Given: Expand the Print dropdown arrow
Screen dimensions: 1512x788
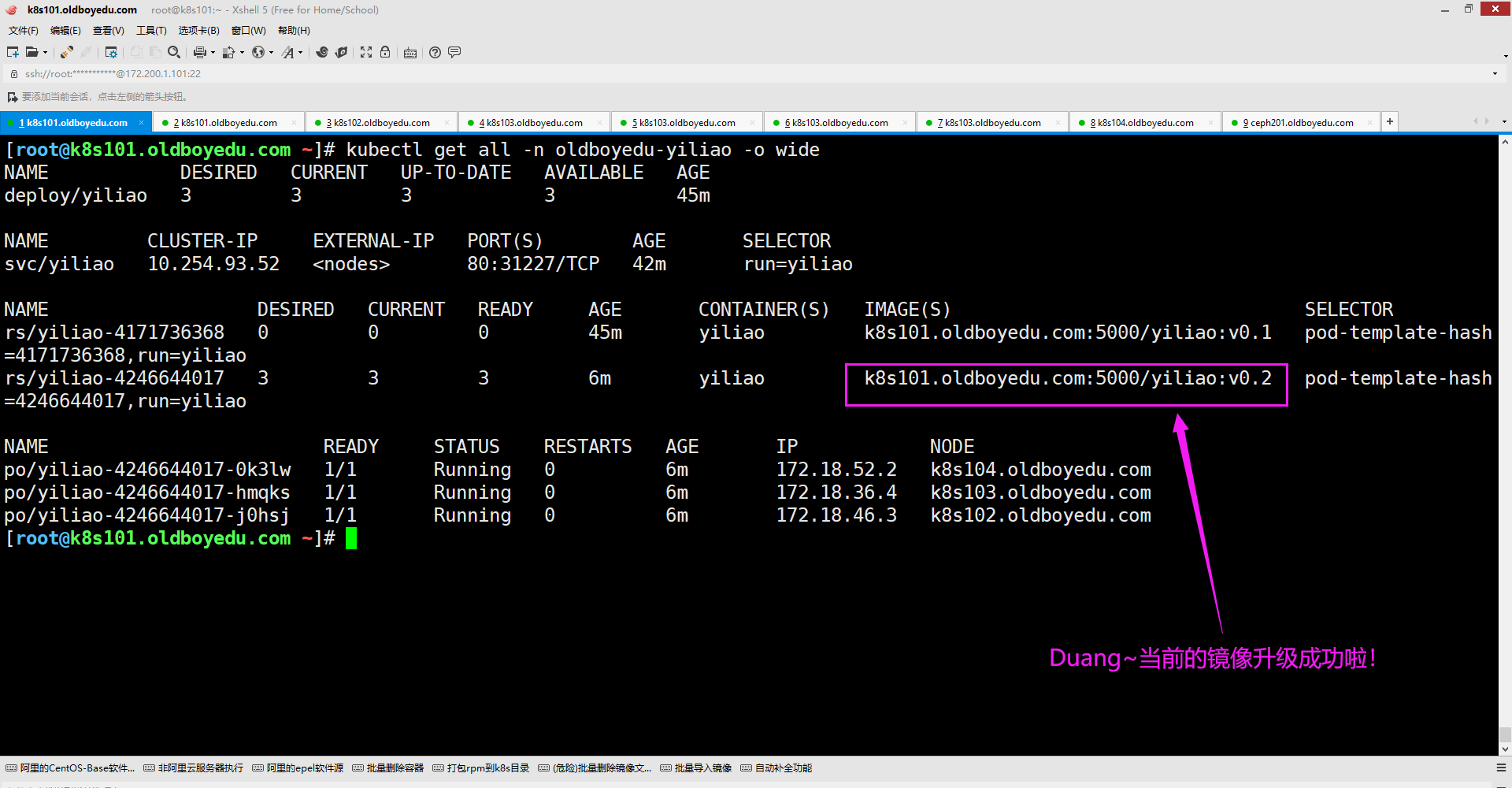Looking at the screenshot, I should pyautogui.click(x=213, y=53).
